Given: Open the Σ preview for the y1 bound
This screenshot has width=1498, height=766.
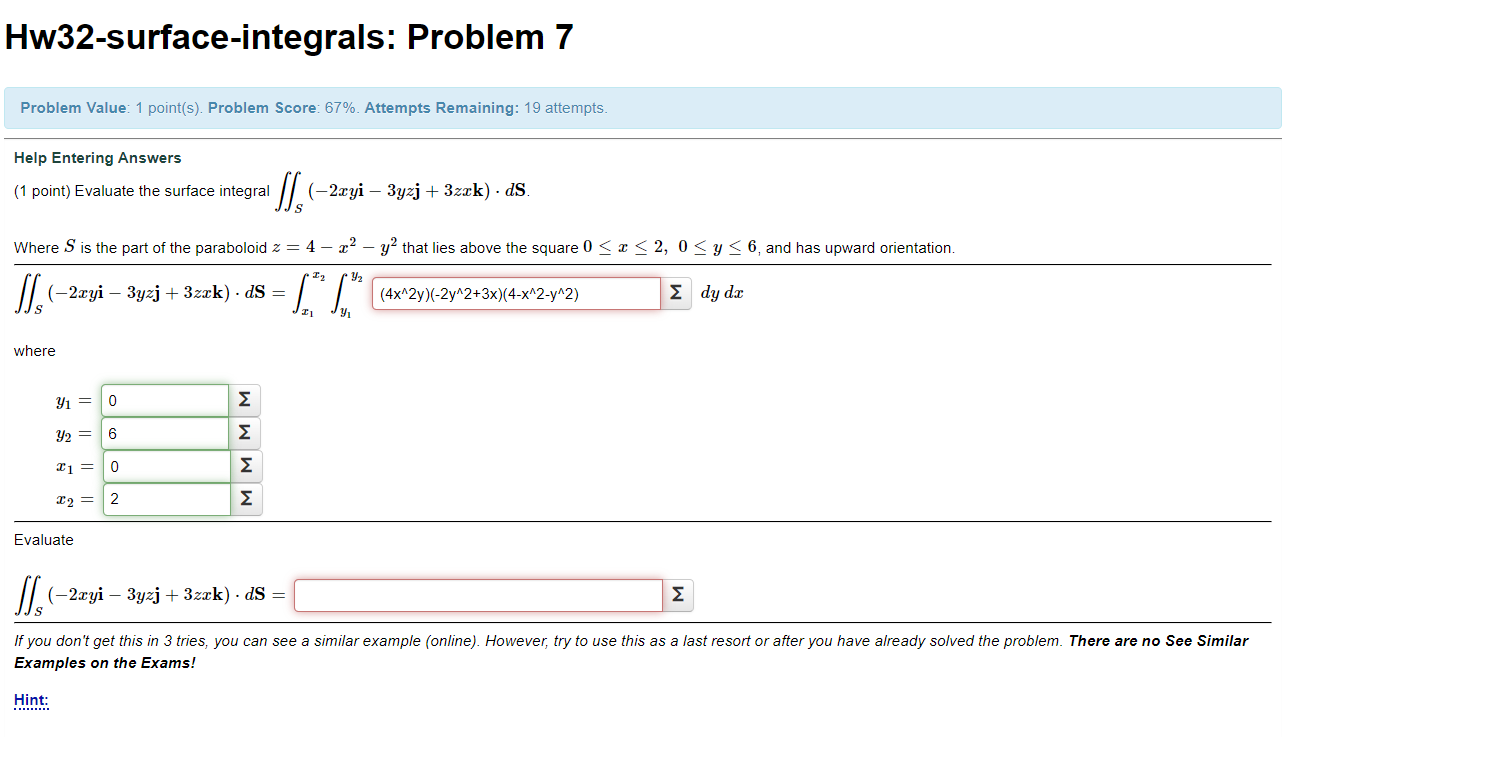Looking at the screenshot, I should click(x=245, y=399).
